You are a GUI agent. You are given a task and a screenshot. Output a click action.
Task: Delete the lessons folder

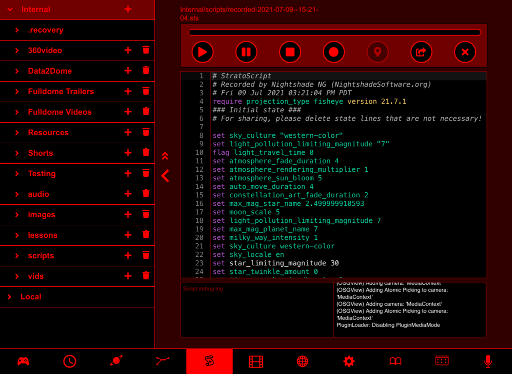(146, 234)
